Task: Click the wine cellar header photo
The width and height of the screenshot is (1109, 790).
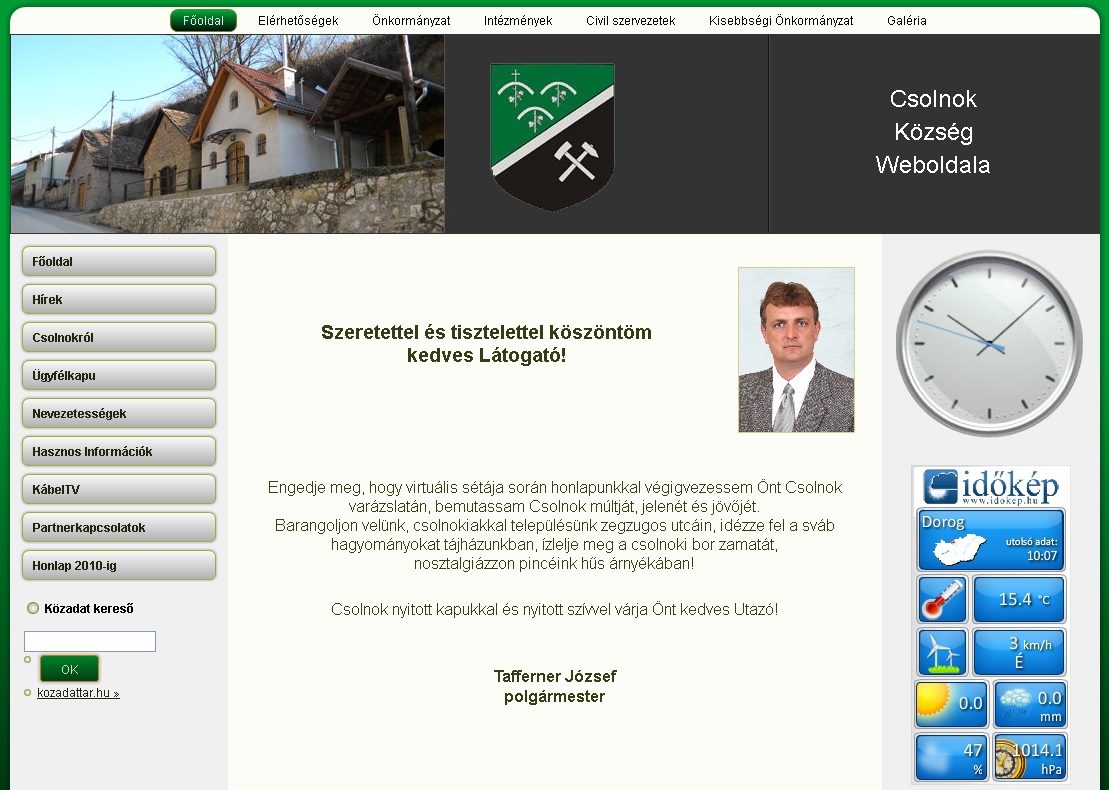Action: [x=228, y=134]
